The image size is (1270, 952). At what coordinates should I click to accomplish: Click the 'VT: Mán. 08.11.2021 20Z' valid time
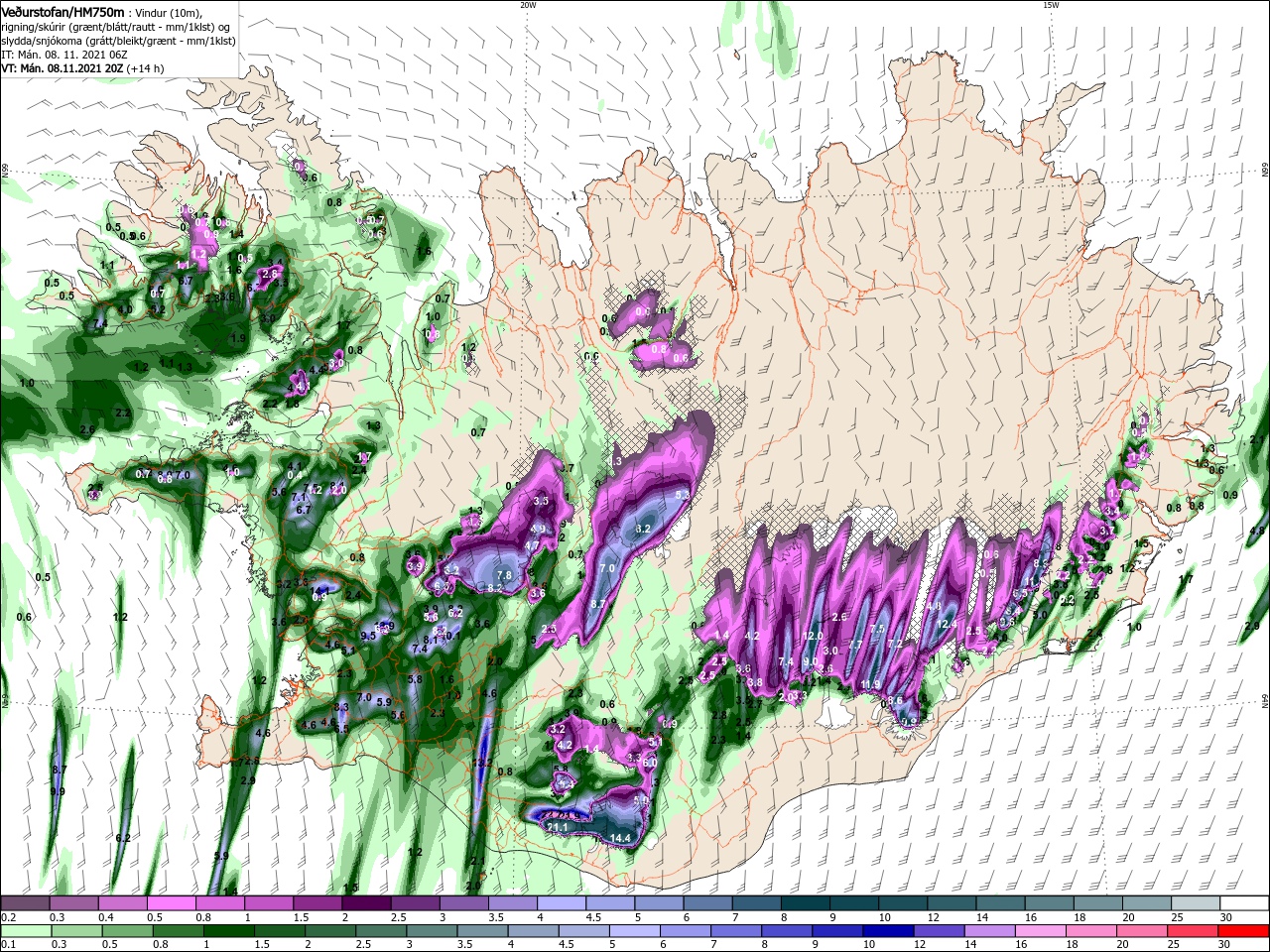(x=62, y=68)
